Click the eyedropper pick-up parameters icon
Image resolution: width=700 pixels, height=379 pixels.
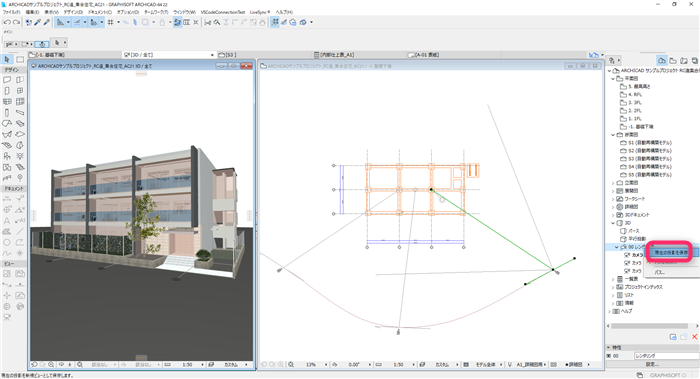point(38,22)
